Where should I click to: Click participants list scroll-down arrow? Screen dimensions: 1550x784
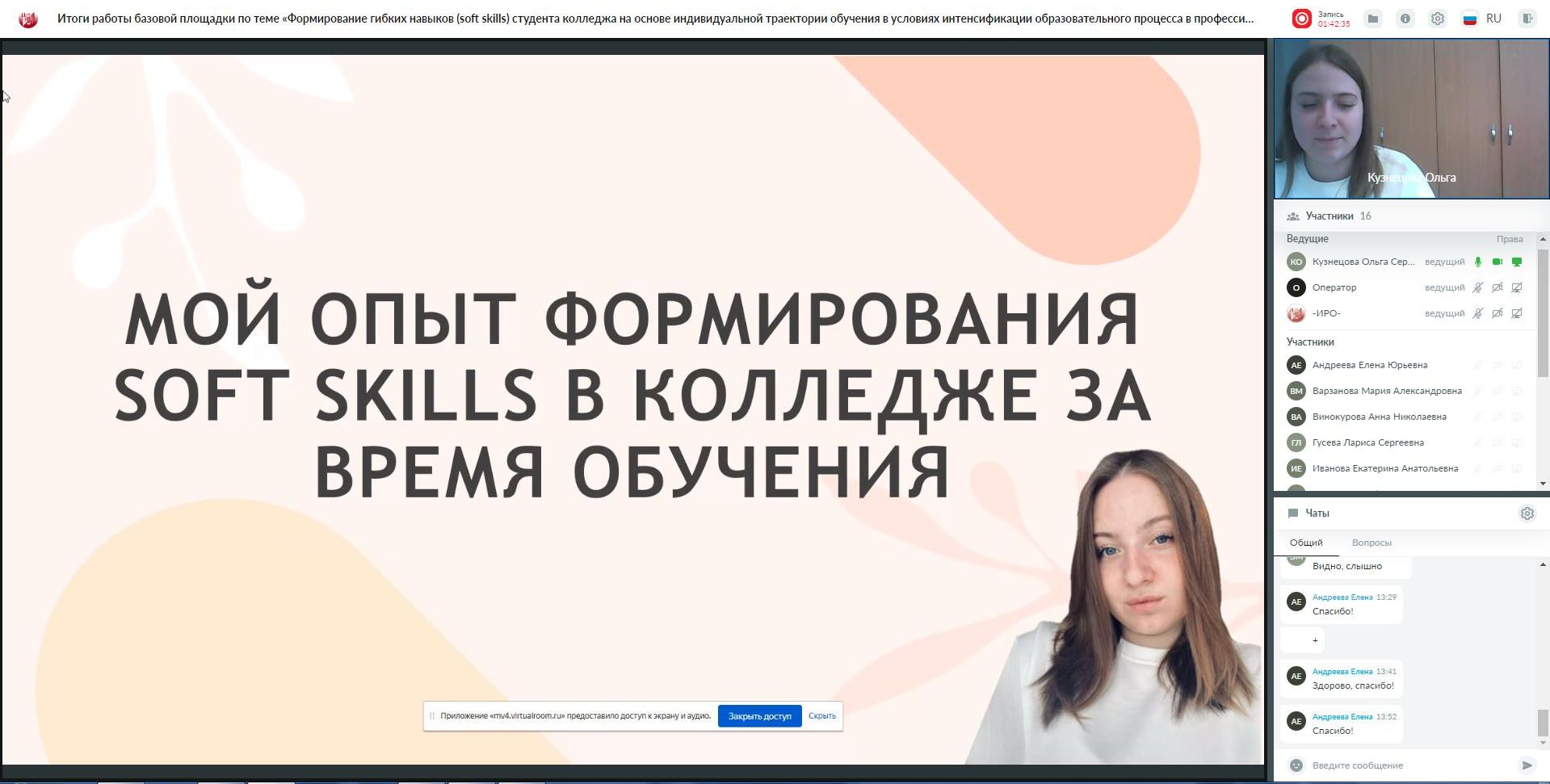(1543, 484)
